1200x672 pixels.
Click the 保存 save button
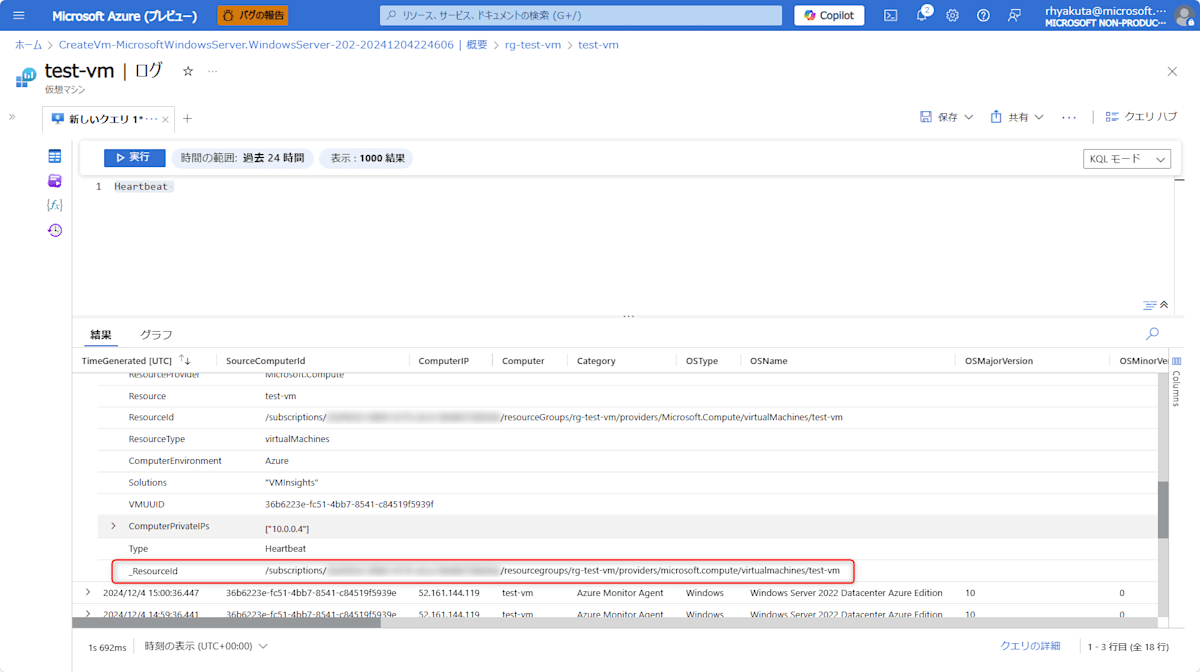tap(946, 117)
